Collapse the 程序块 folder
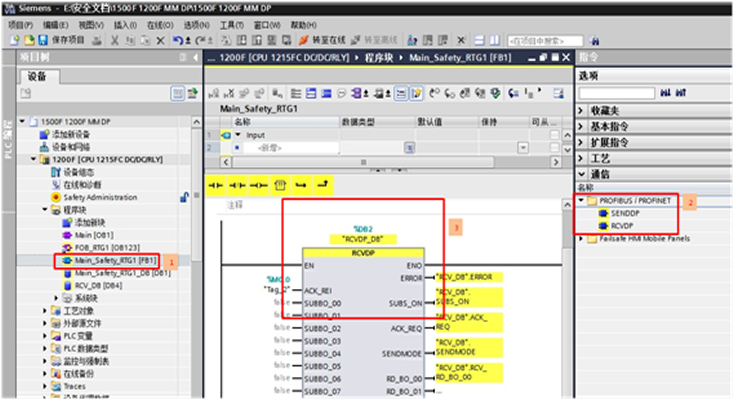The width and height of the screenshot is (734, 400). click(45, 210)
